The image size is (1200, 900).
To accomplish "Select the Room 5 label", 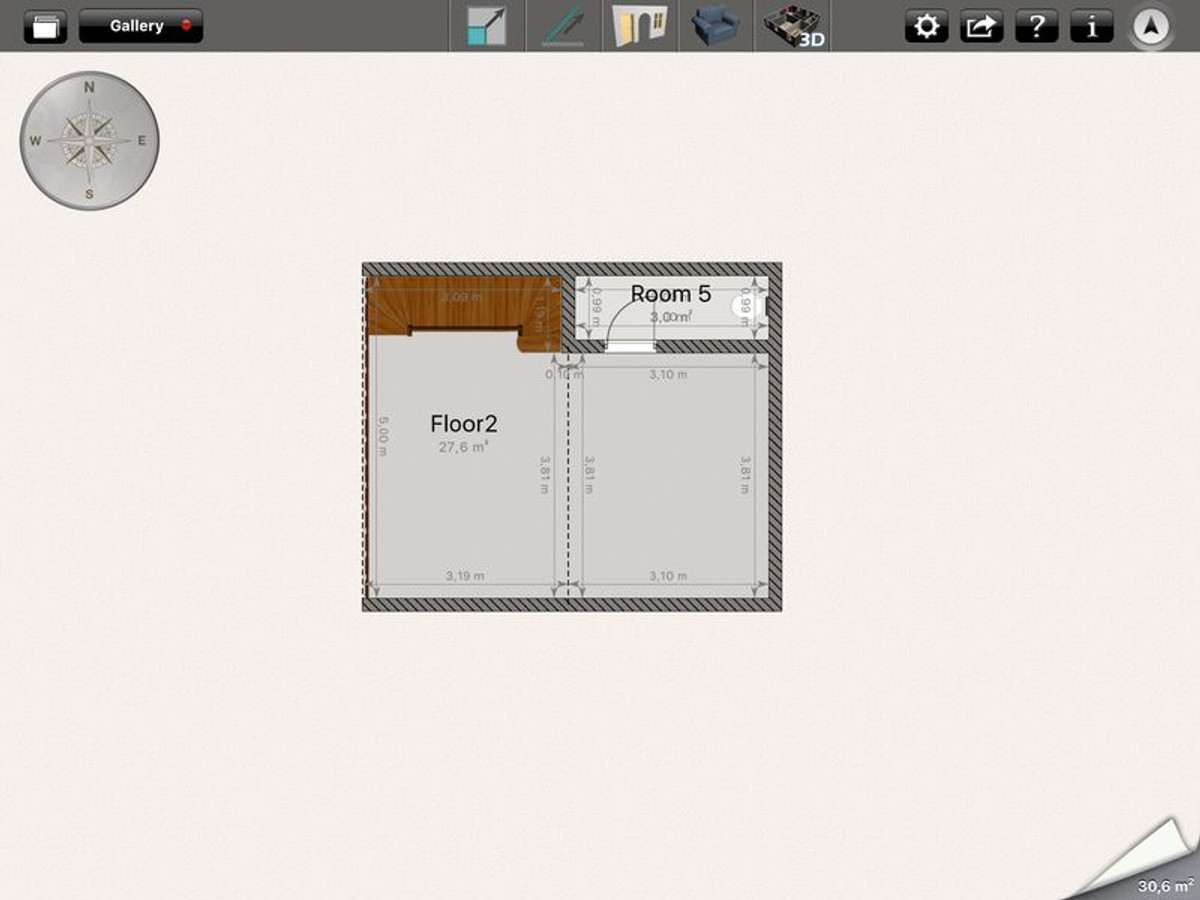I will [x=670, y=294].
